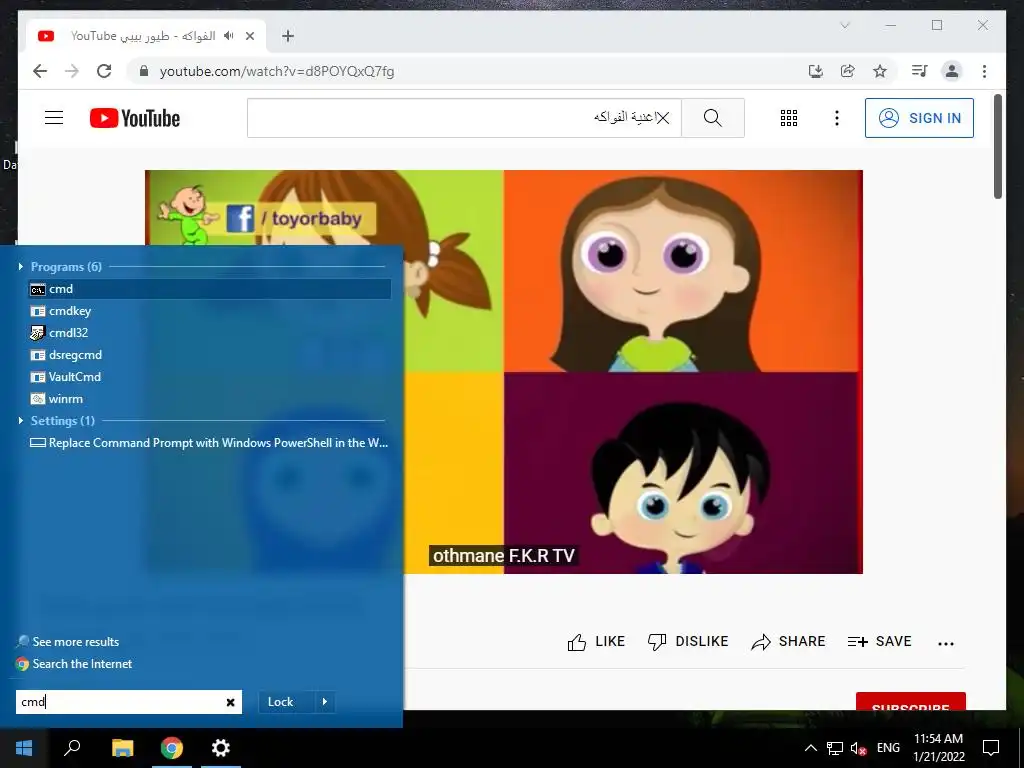The height and width of the screenshot is (768, 1024).
Task: Open the Chrome profile avatar
Action: click(952, 71)
